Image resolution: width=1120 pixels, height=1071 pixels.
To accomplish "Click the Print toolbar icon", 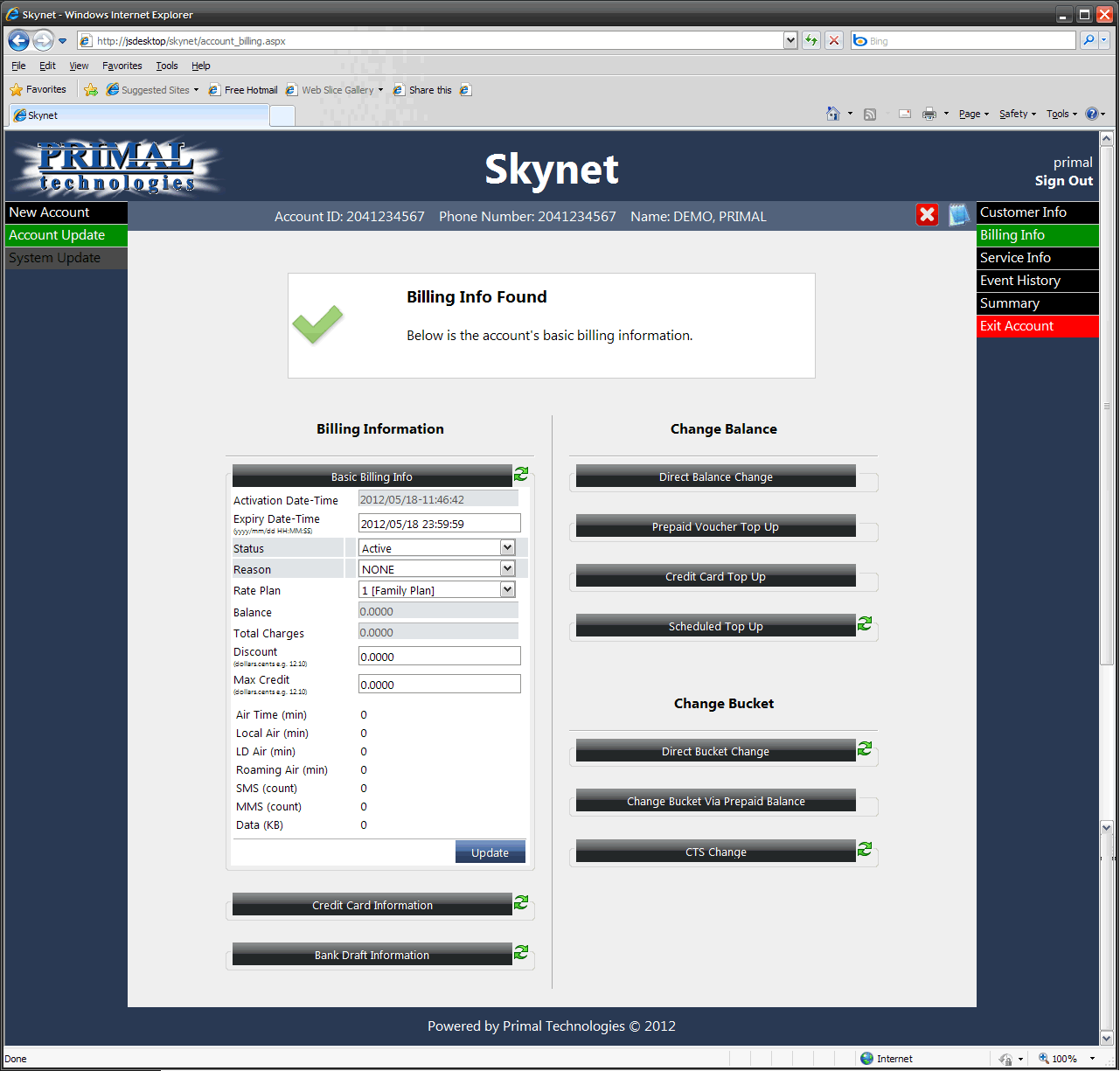I will click(929, 114).
